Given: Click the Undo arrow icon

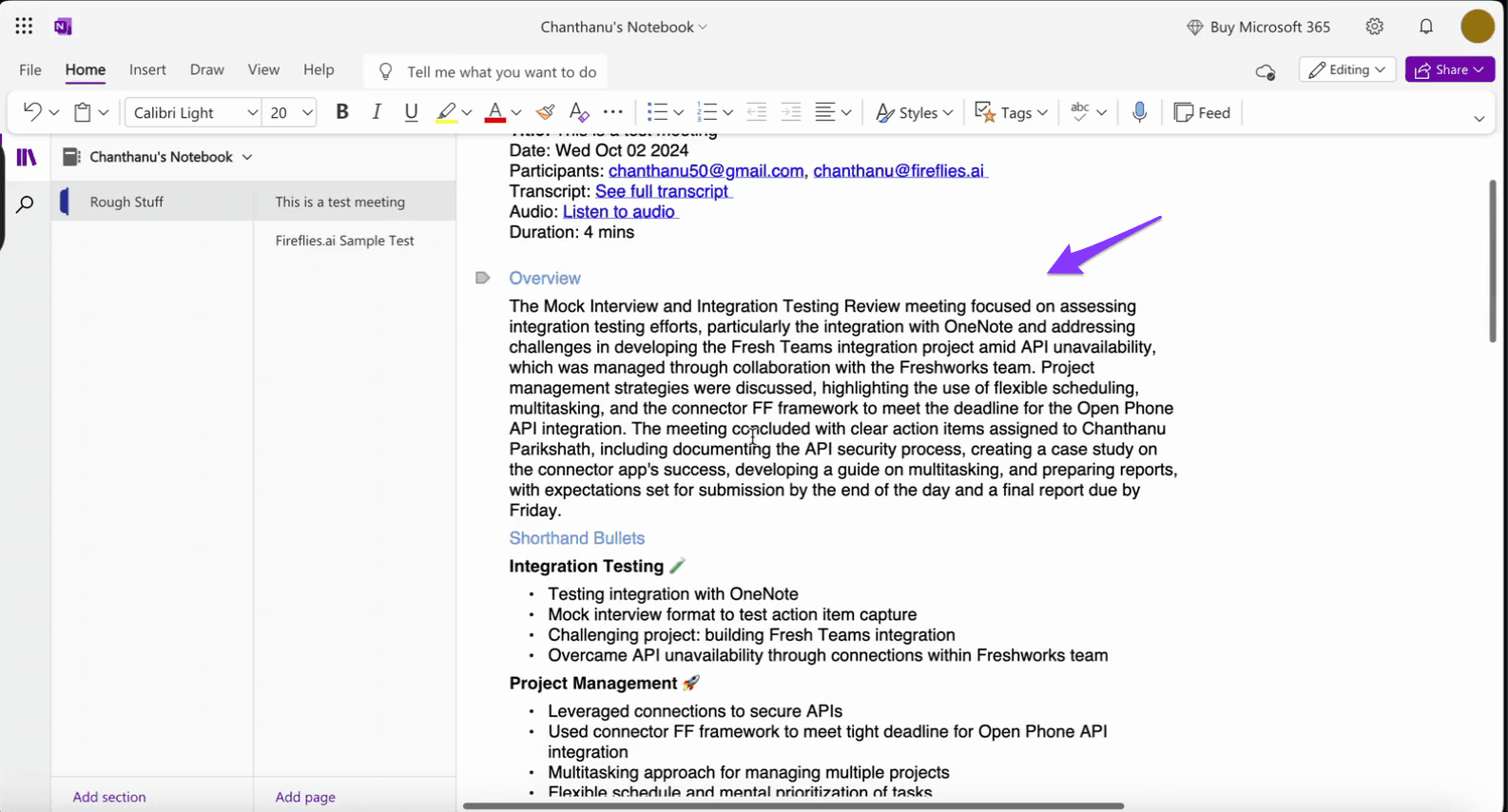Looking at the screenshot, I should tap(32, 112).
